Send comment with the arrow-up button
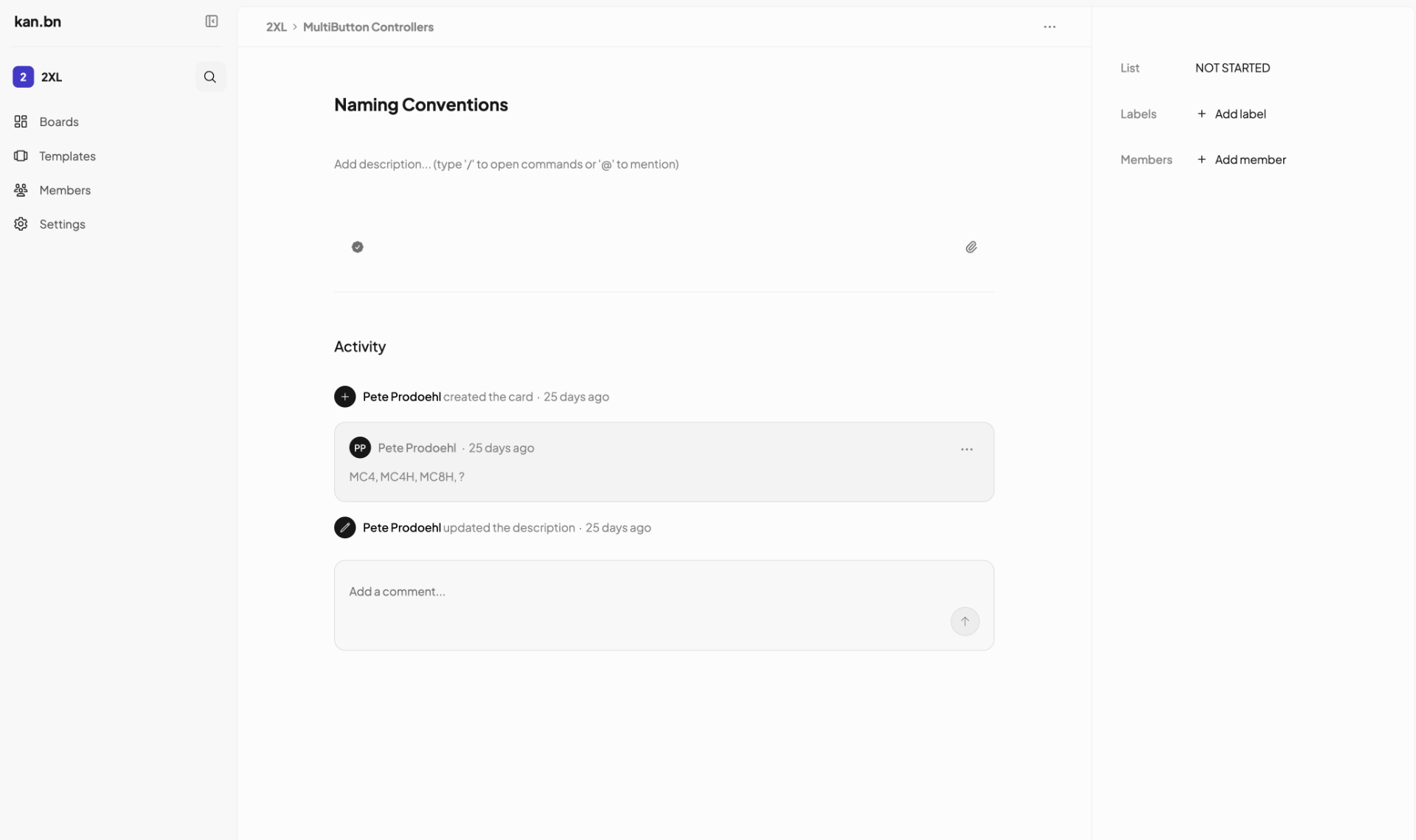1416x840 pixels. point(965,621)
